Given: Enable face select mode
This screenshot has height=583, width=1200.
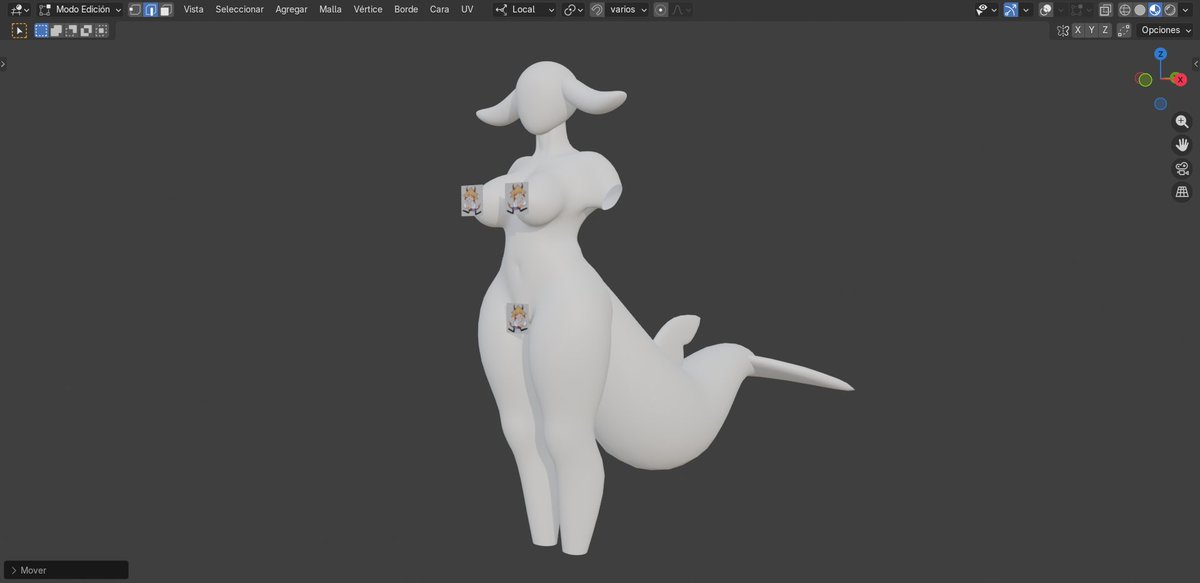Looking at the screenshot, I should 166,9.
